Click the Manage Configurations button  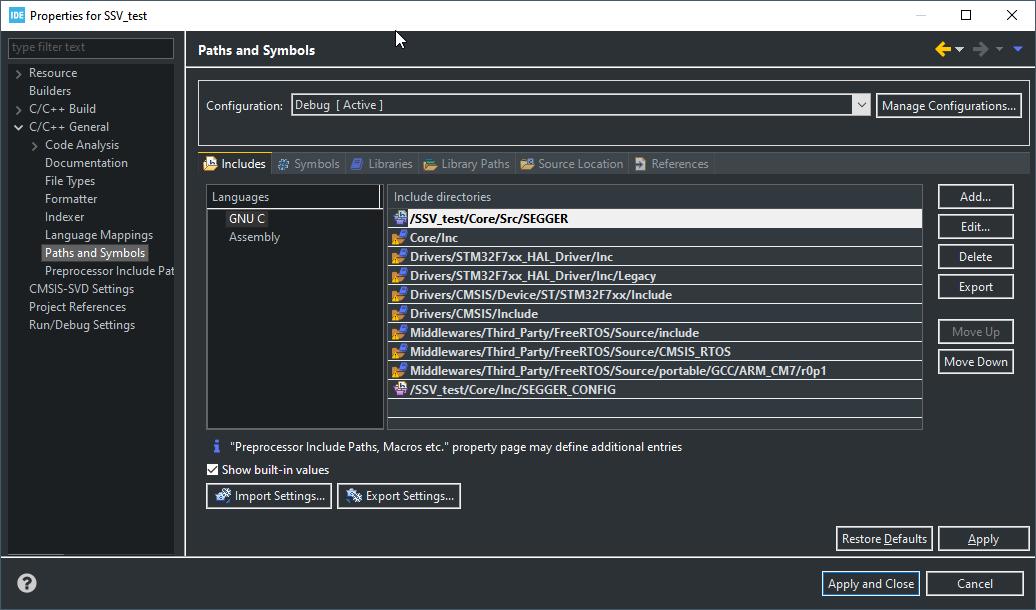pyautogui.click(x=948, y=106)
